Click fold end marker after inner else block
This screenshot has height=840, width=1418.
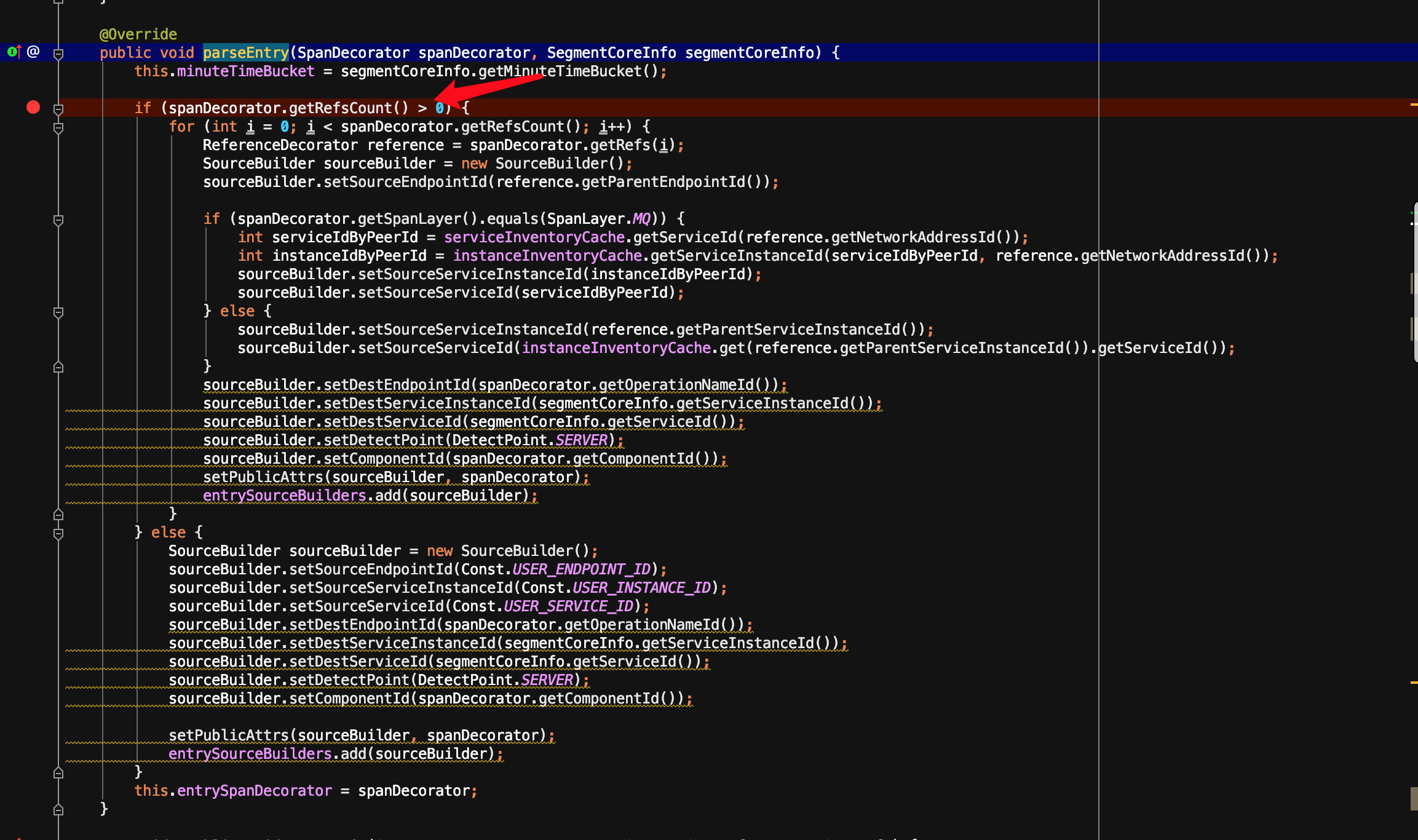click(x=58, y=367)
